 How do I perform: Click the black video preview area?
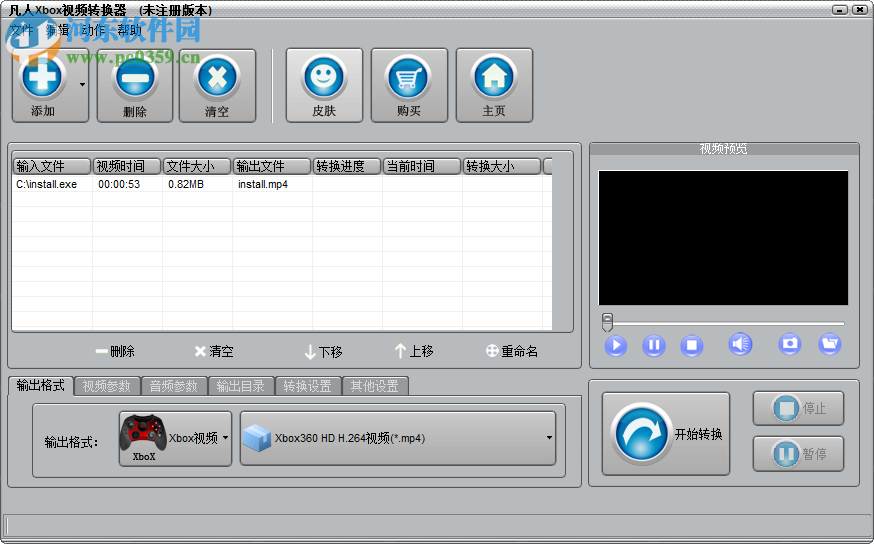(x=724, y=238)
